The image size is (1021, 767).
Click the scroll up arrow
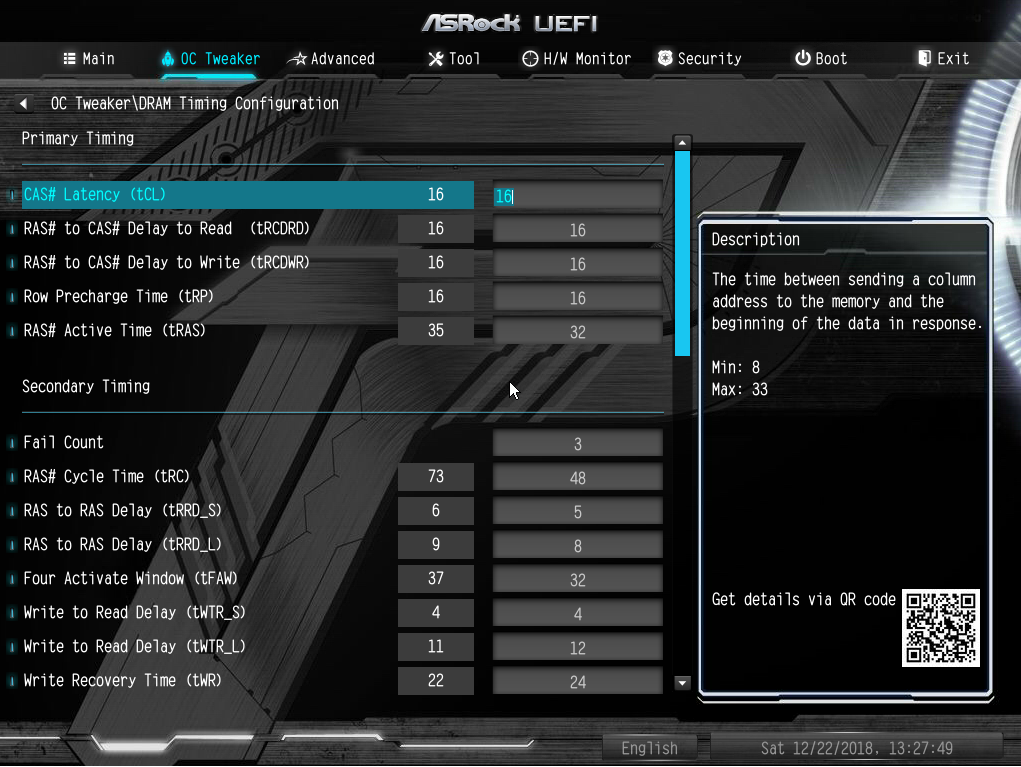click(x=682, y=143)
